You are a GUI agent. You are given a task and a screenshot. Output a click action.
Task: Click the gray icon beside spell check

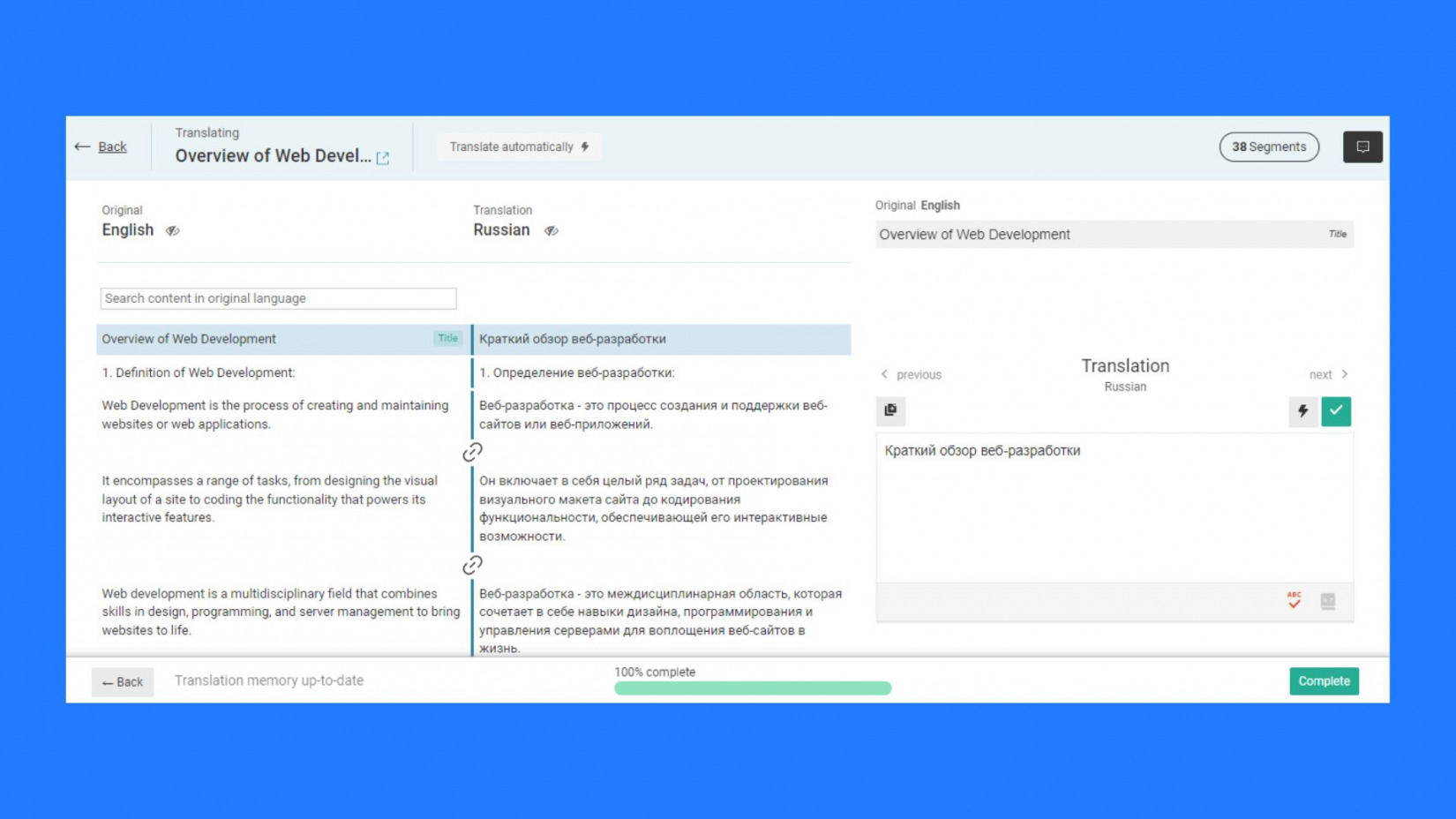tap(1328, 602)
